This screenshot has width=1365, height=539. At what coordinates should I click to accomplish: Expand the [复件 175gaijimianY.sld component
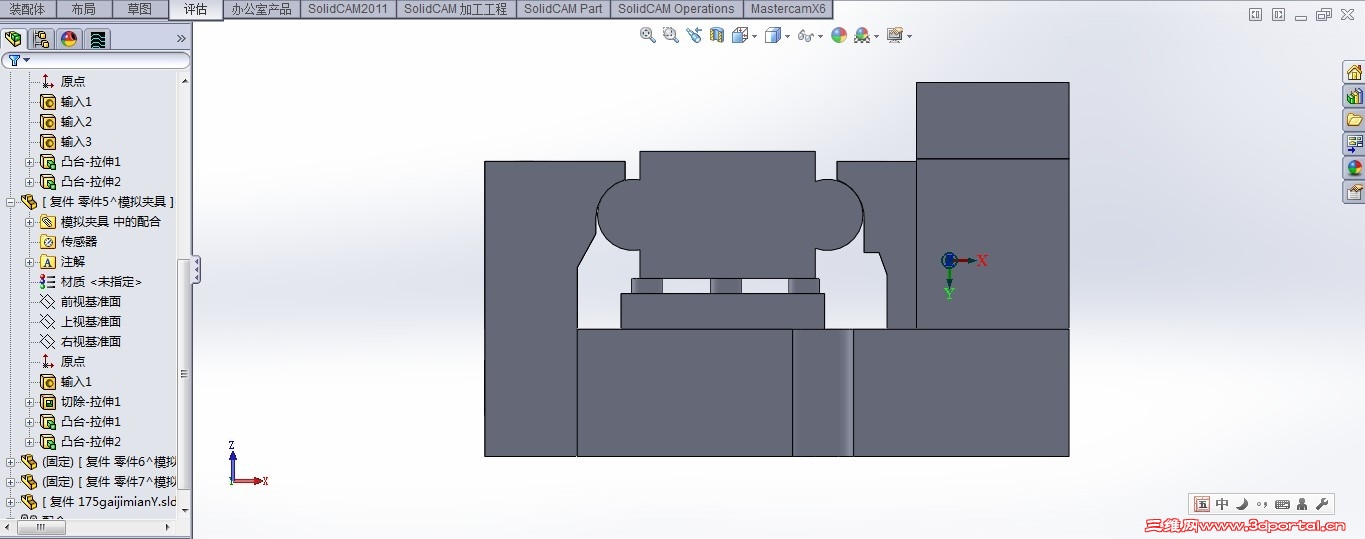coord(11,502)
